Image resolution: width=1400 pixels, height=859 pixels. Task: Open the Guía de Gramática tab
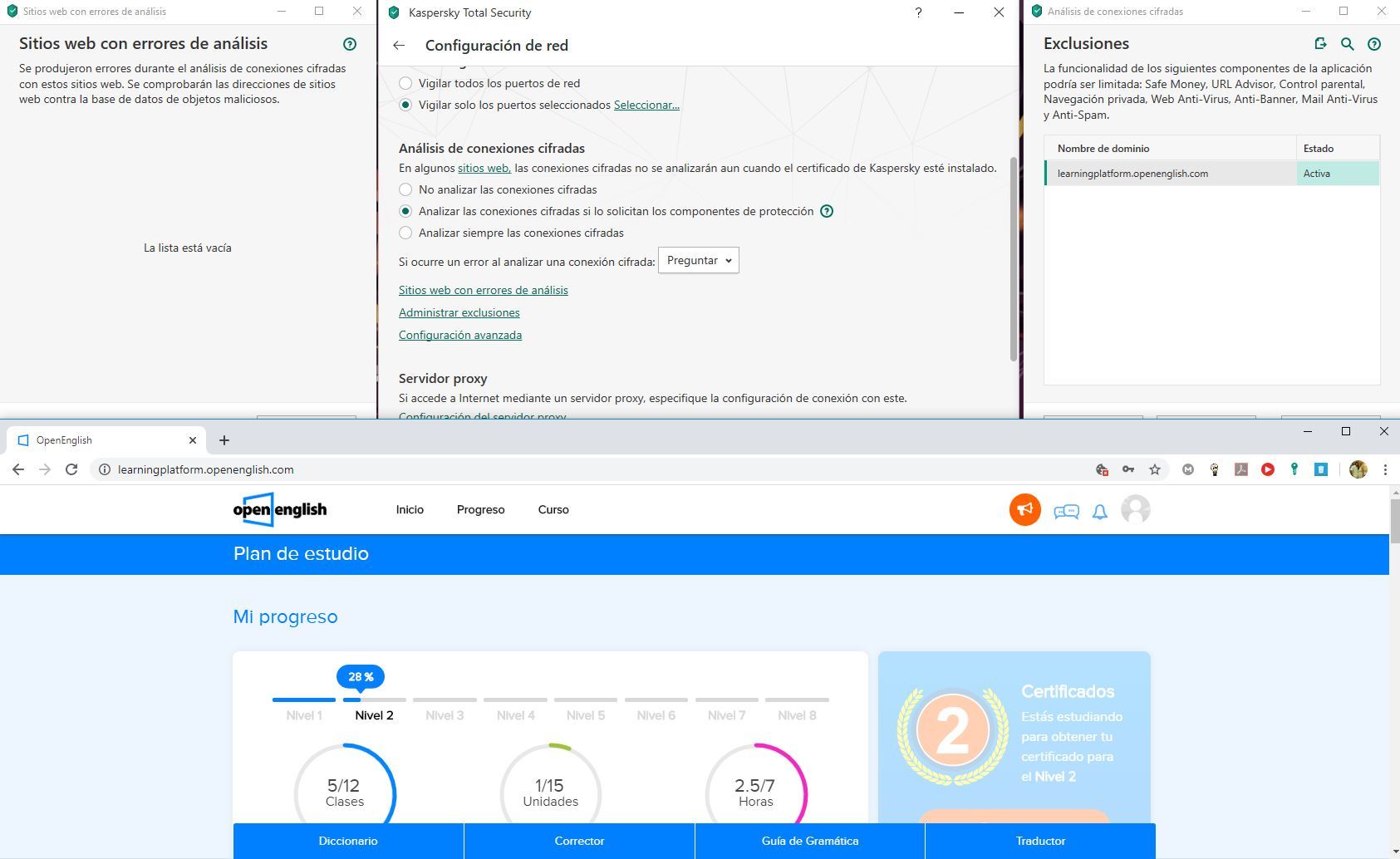(x=810, y=841)
